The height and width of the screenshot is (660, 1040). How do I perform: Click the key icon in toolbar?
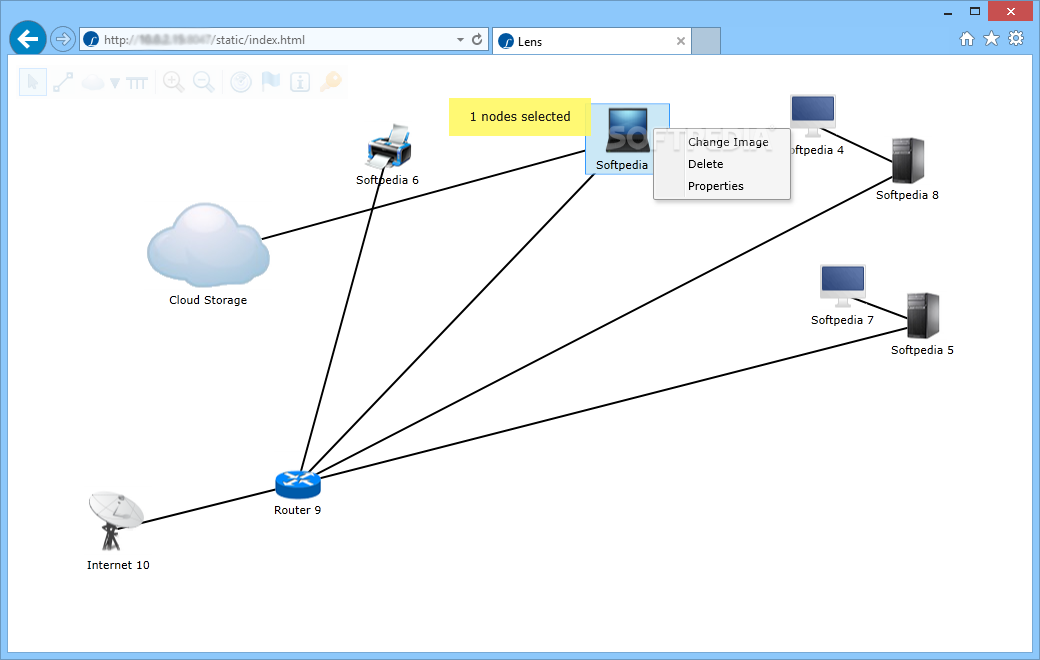330,82
